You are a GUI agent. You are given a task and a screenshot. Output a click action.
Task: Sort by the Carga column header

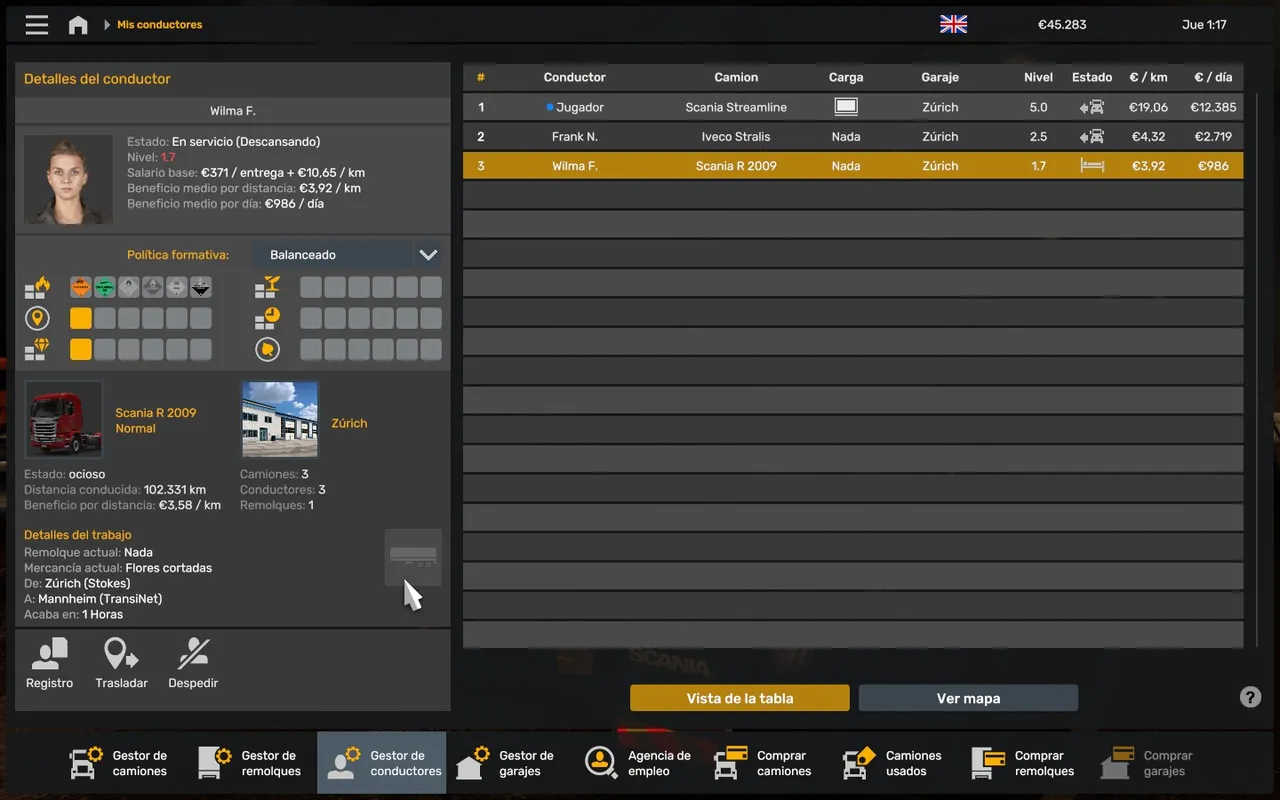pyautogui.click(x=846, y=77)
